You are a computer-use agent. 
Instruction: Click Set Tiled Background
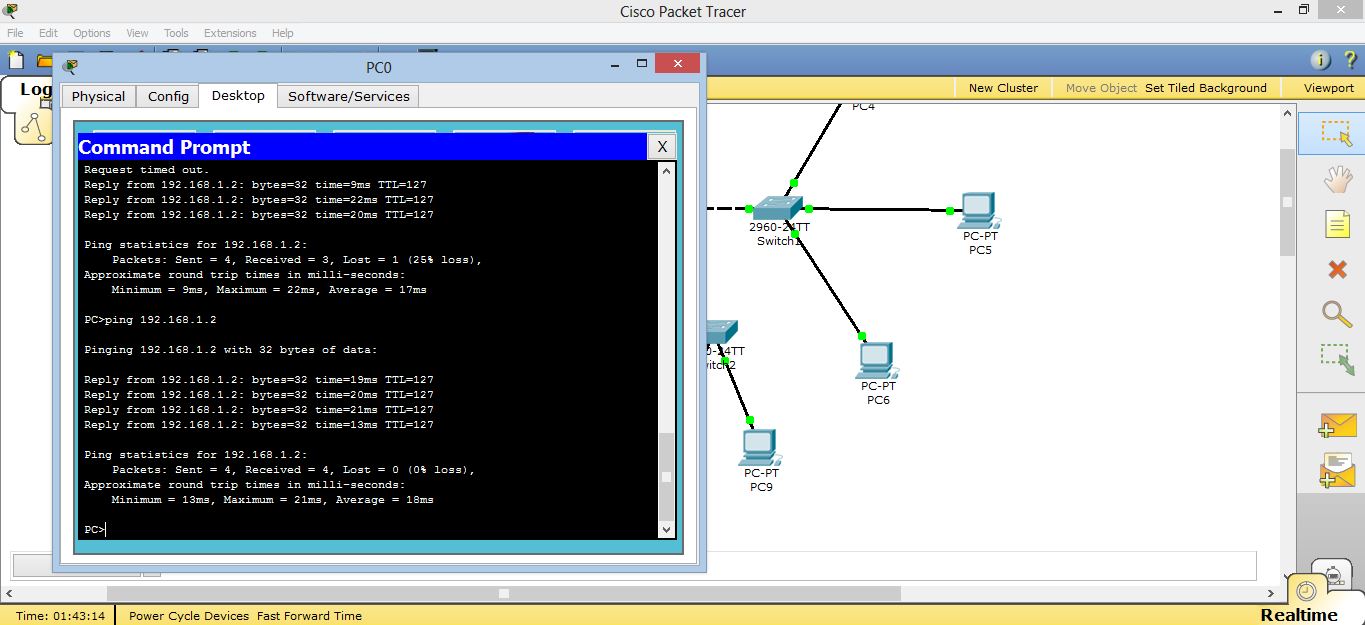pyautogui.click(x=1206, y=88)
